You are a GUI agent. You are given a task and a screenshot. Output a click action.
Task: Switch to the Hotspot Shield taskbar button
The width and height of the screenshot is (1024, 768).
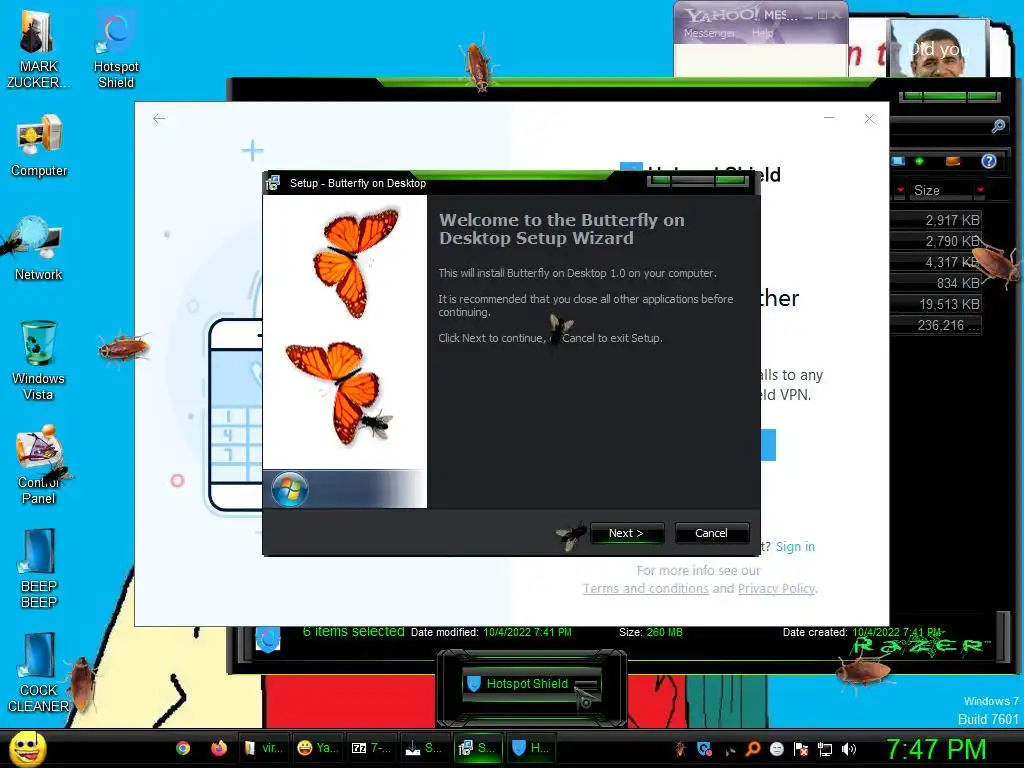tap(531, 748)
